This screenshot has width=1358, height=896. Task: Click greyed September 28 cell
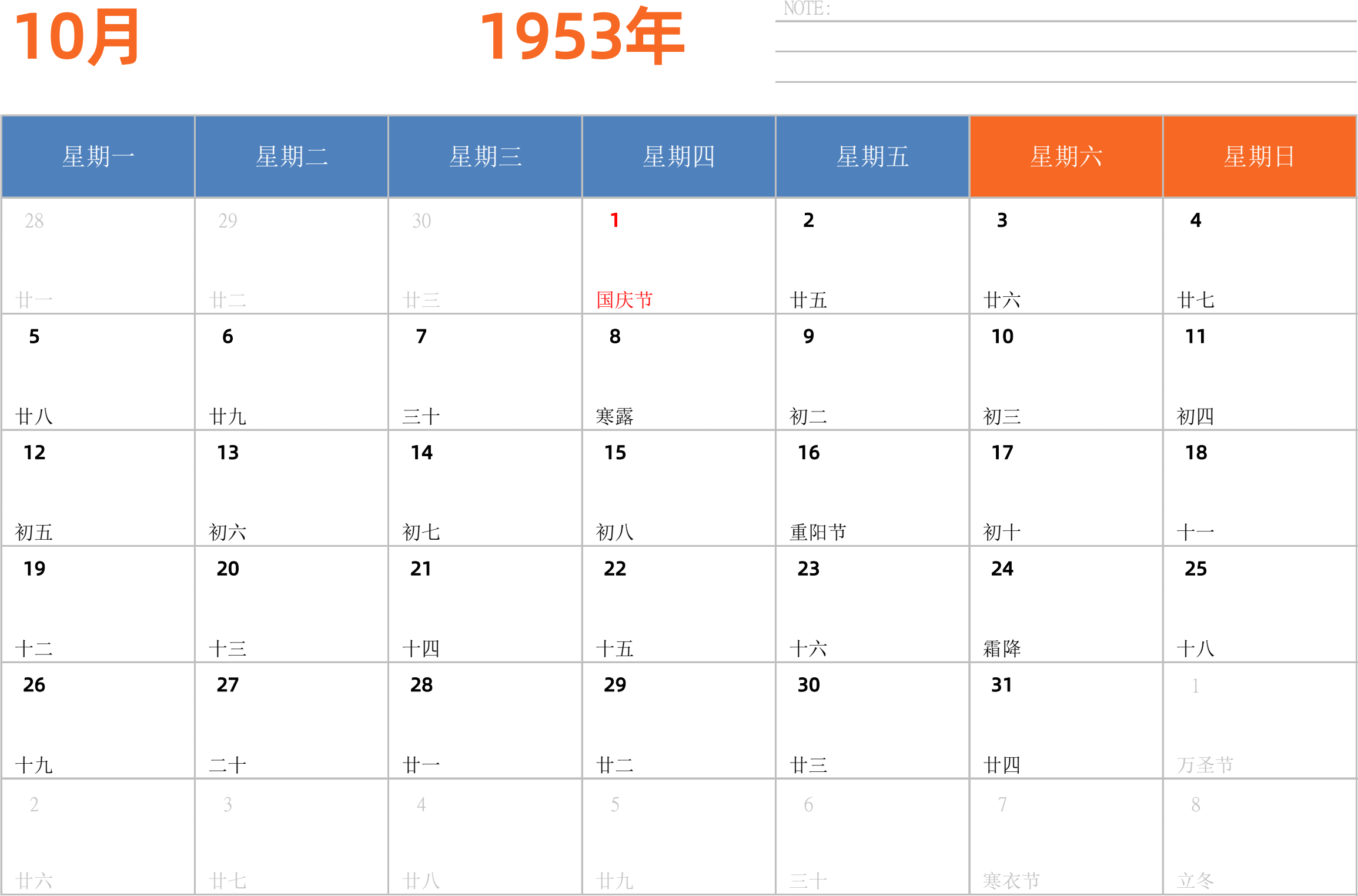98,256
